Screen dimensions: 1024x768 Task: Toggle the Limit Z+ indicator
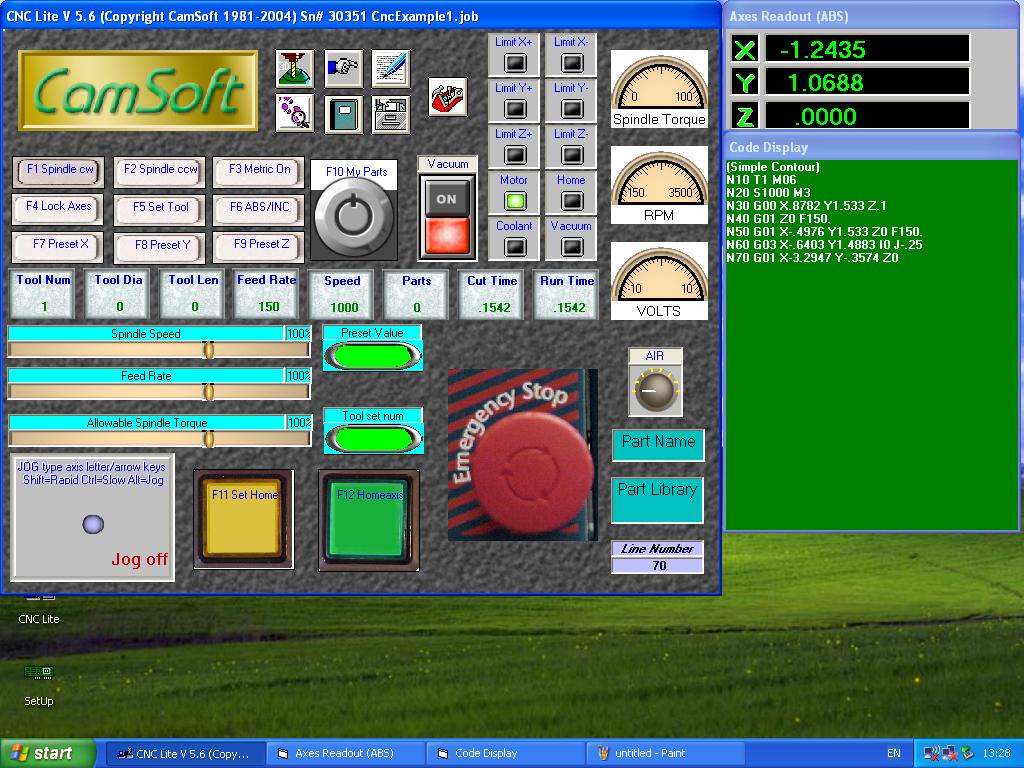[x=515, y=155]
